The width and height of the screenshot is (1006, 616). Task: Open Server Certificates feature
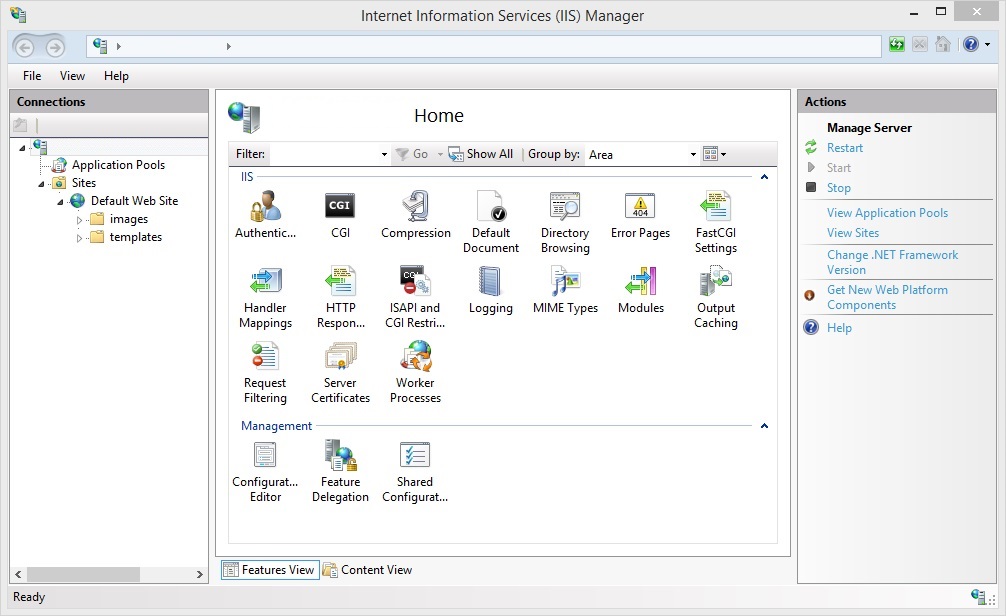coord(341,372)
